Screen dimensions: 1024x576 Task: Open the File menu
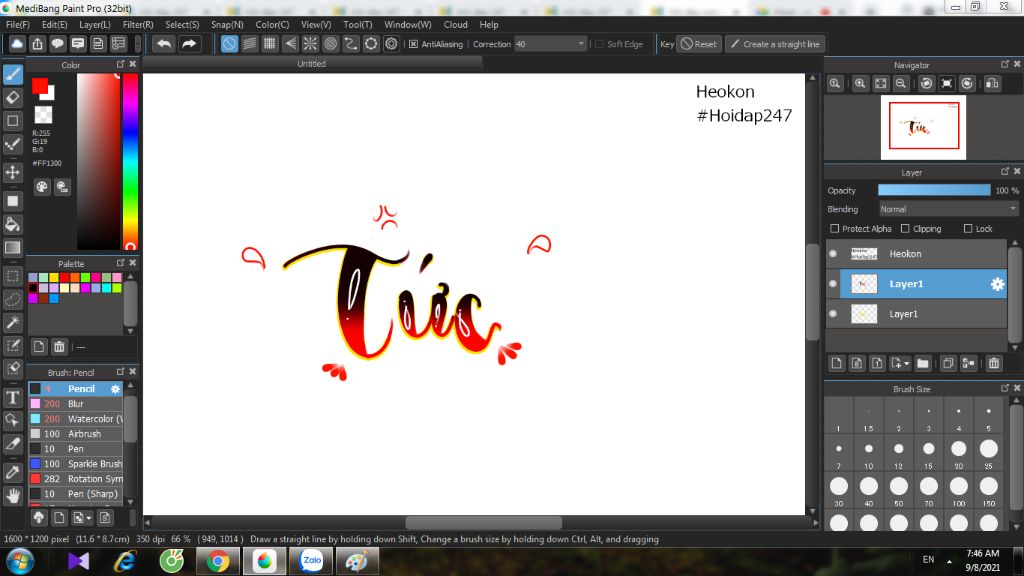[x=18, y=24]
